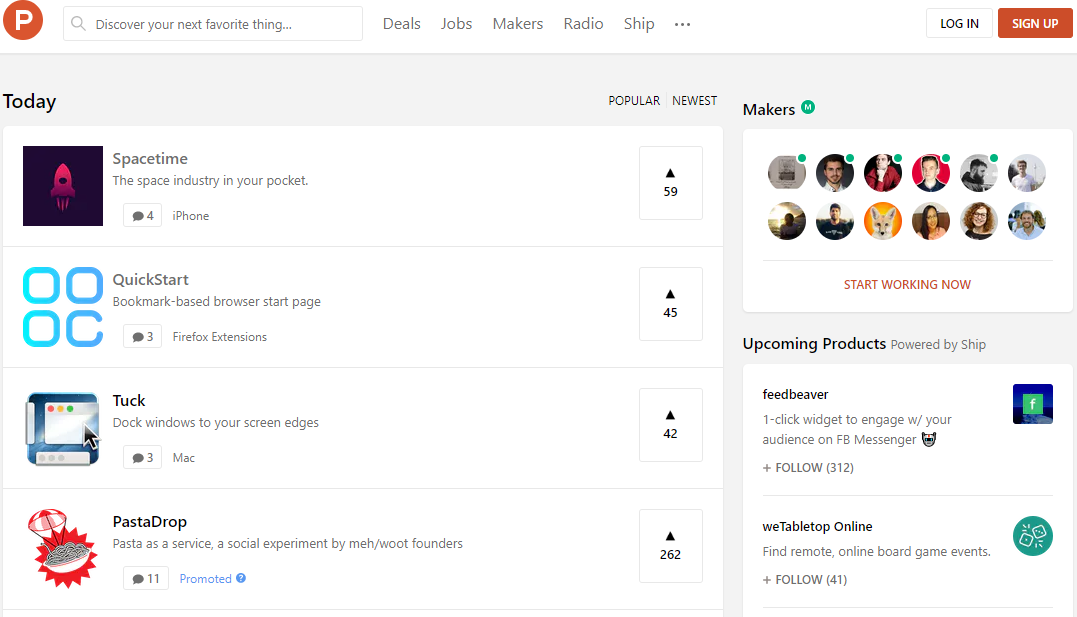This screenshot has height=617, width=1077.
Task: Open the weTabletop Online product
Action: pyautogui.click(x=817, y=526)
